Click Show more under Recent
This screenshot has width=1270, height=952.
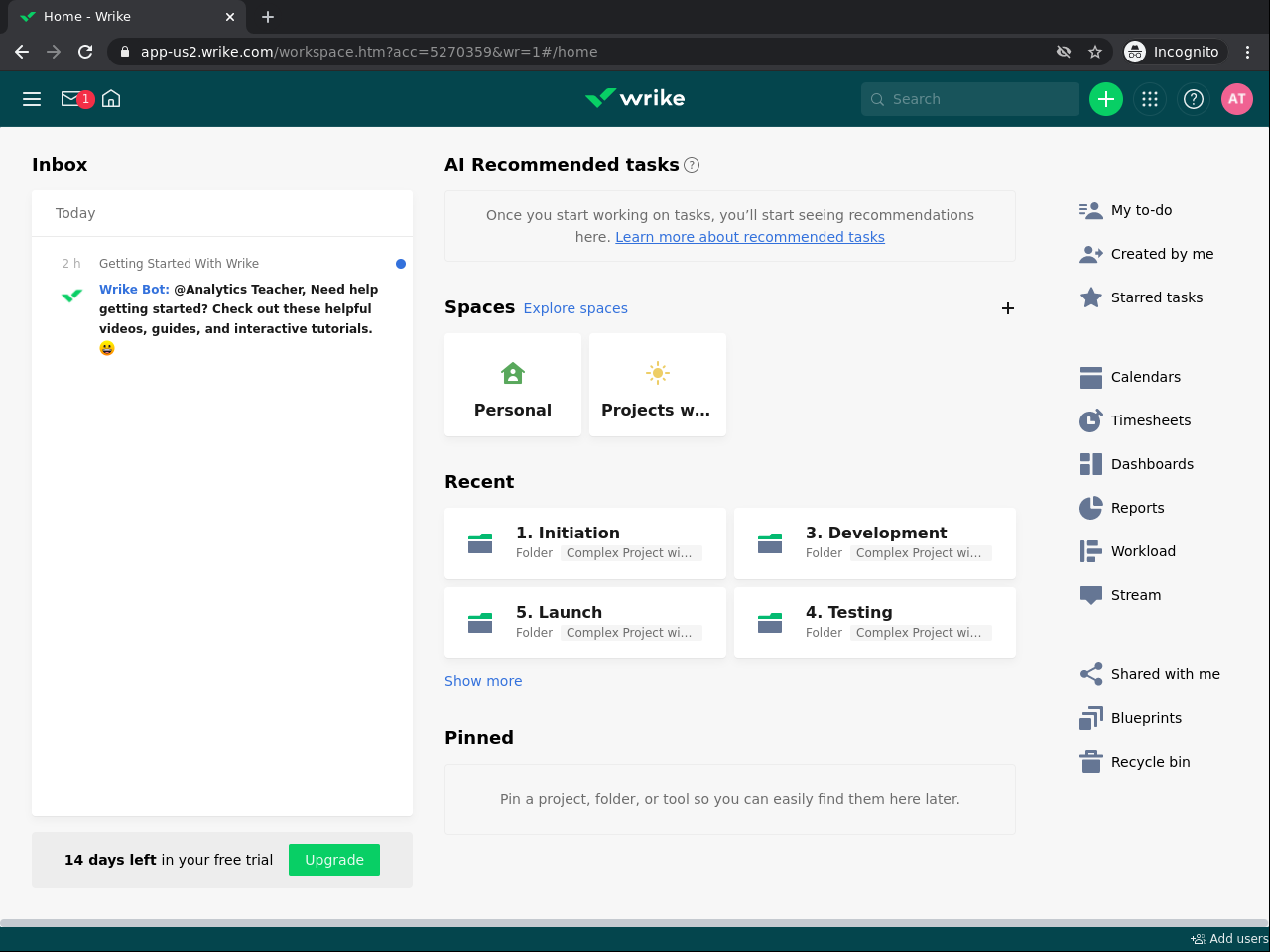[483, 681]
